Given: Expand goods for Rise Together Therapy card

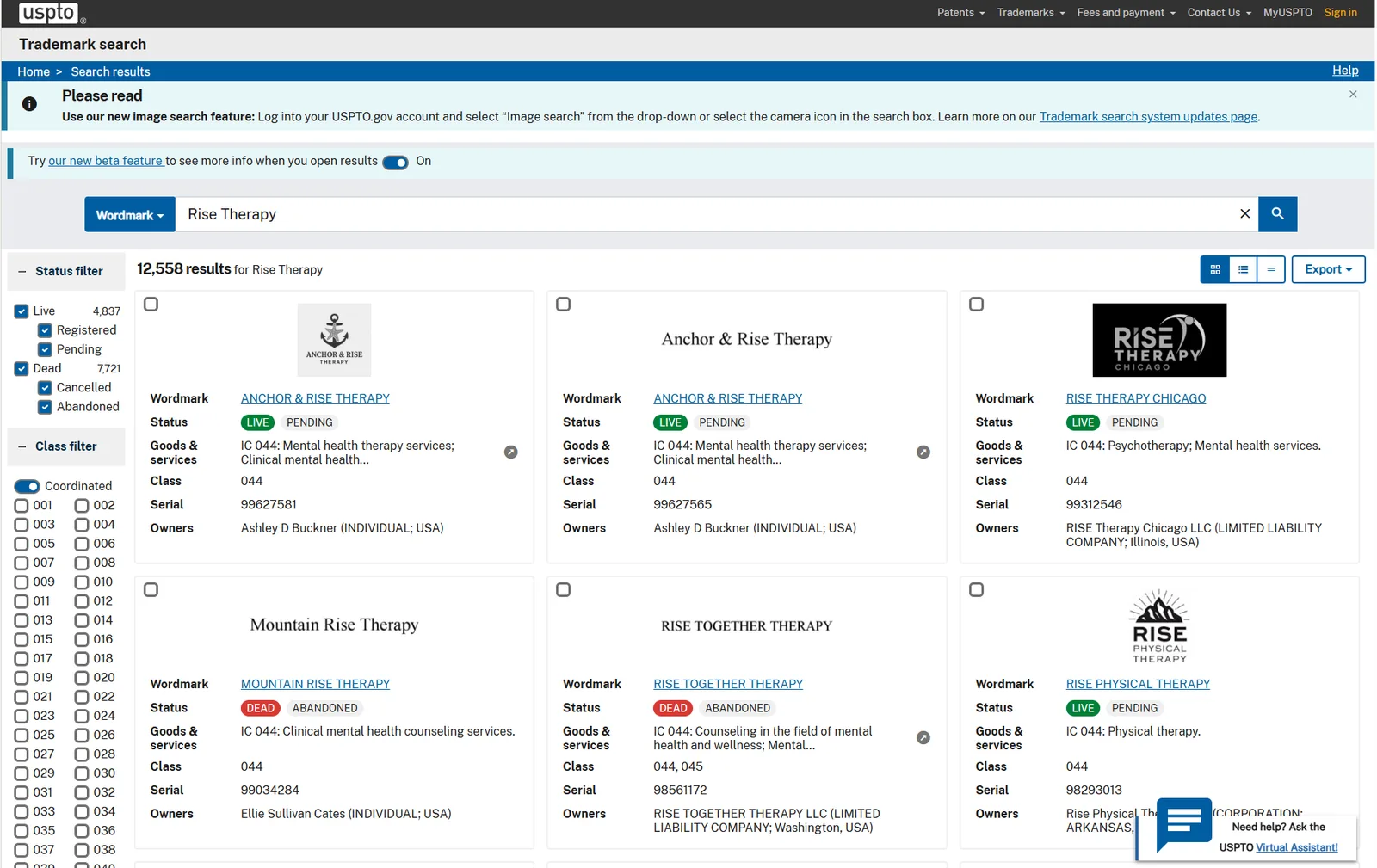Looking at the screenshot, I should [923, 737].
